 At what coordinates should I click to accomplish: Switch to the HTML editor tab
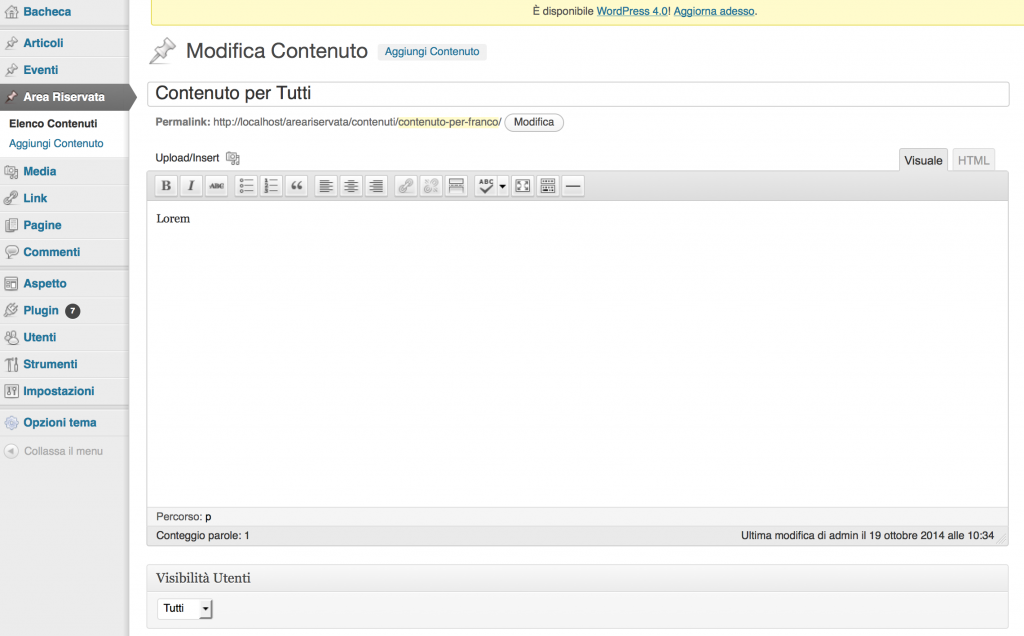coord(973,160)
